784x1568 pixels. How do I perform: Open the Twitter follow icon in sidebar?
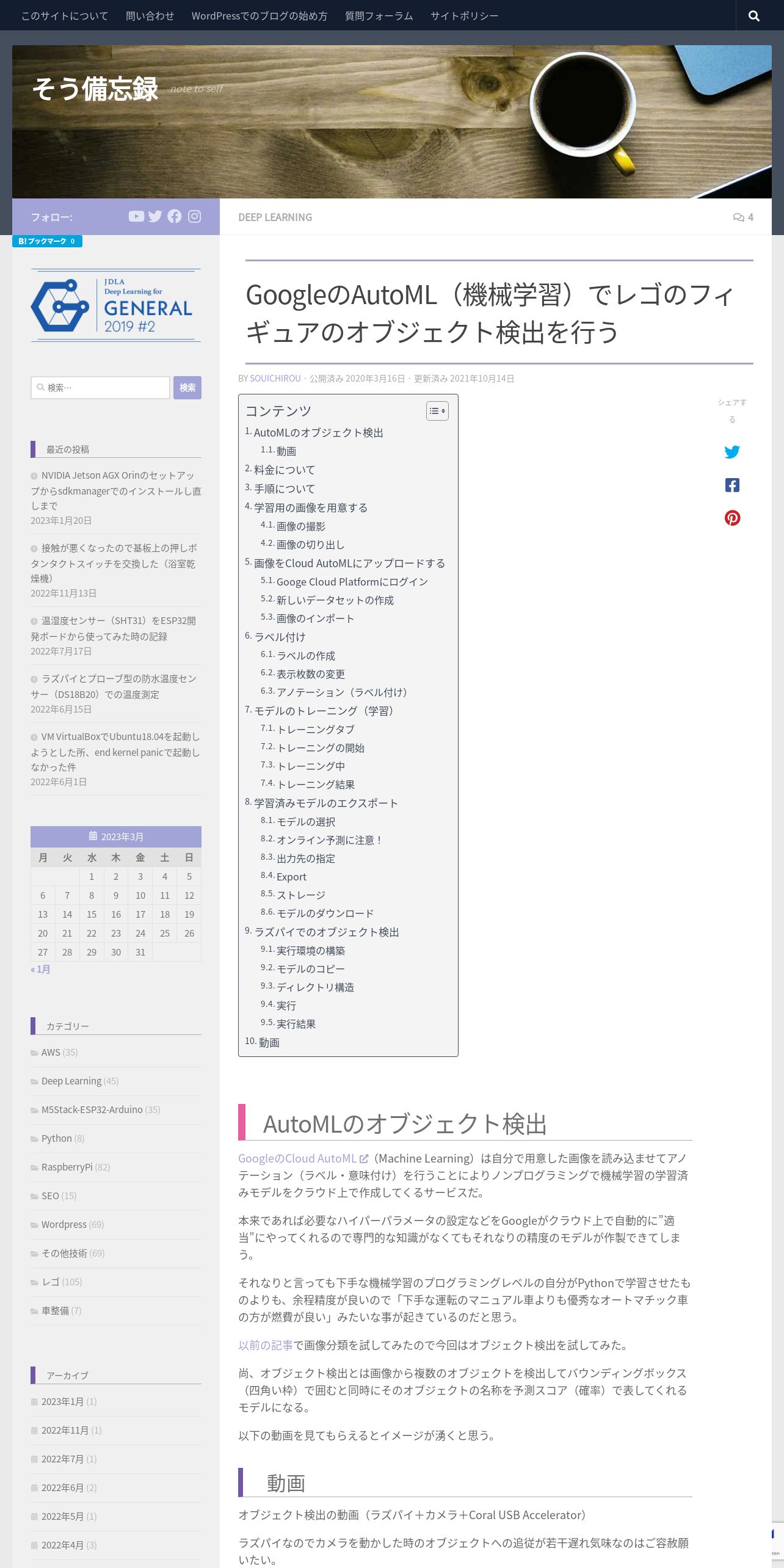[155, 216]
